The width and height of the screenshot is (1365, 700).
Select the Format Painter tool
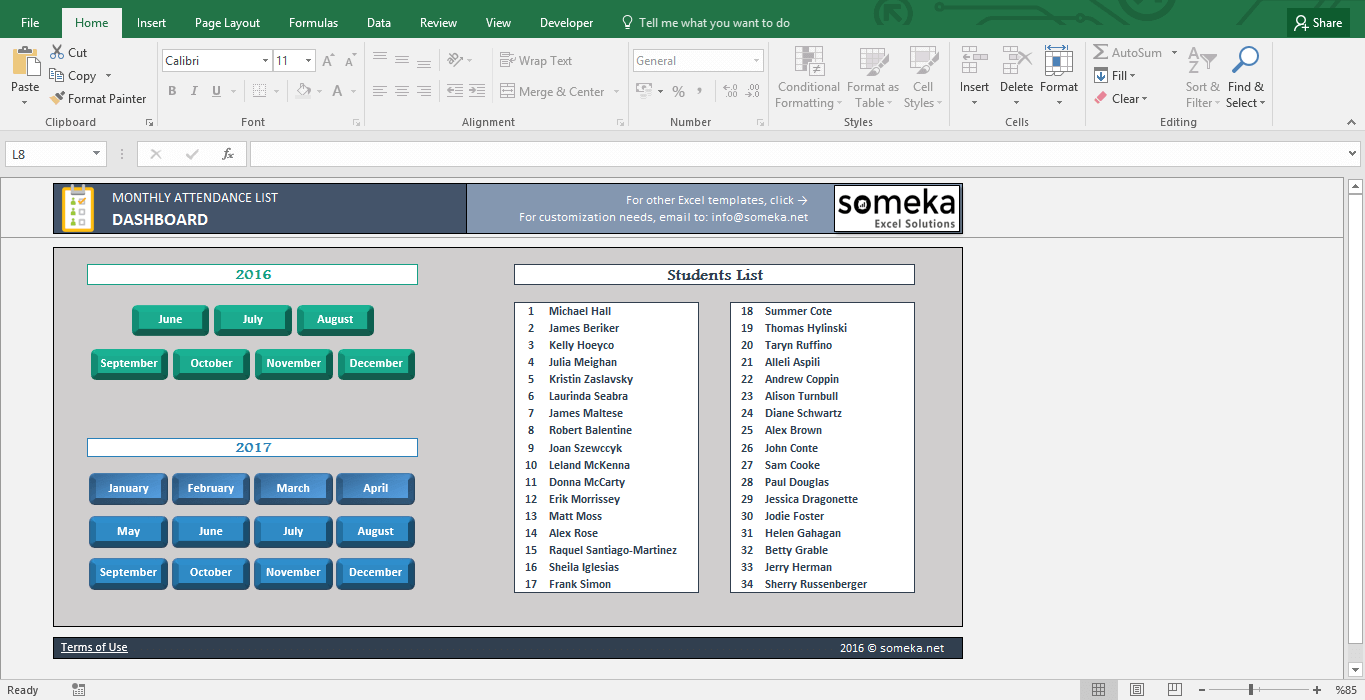click(x=98, y=98)
